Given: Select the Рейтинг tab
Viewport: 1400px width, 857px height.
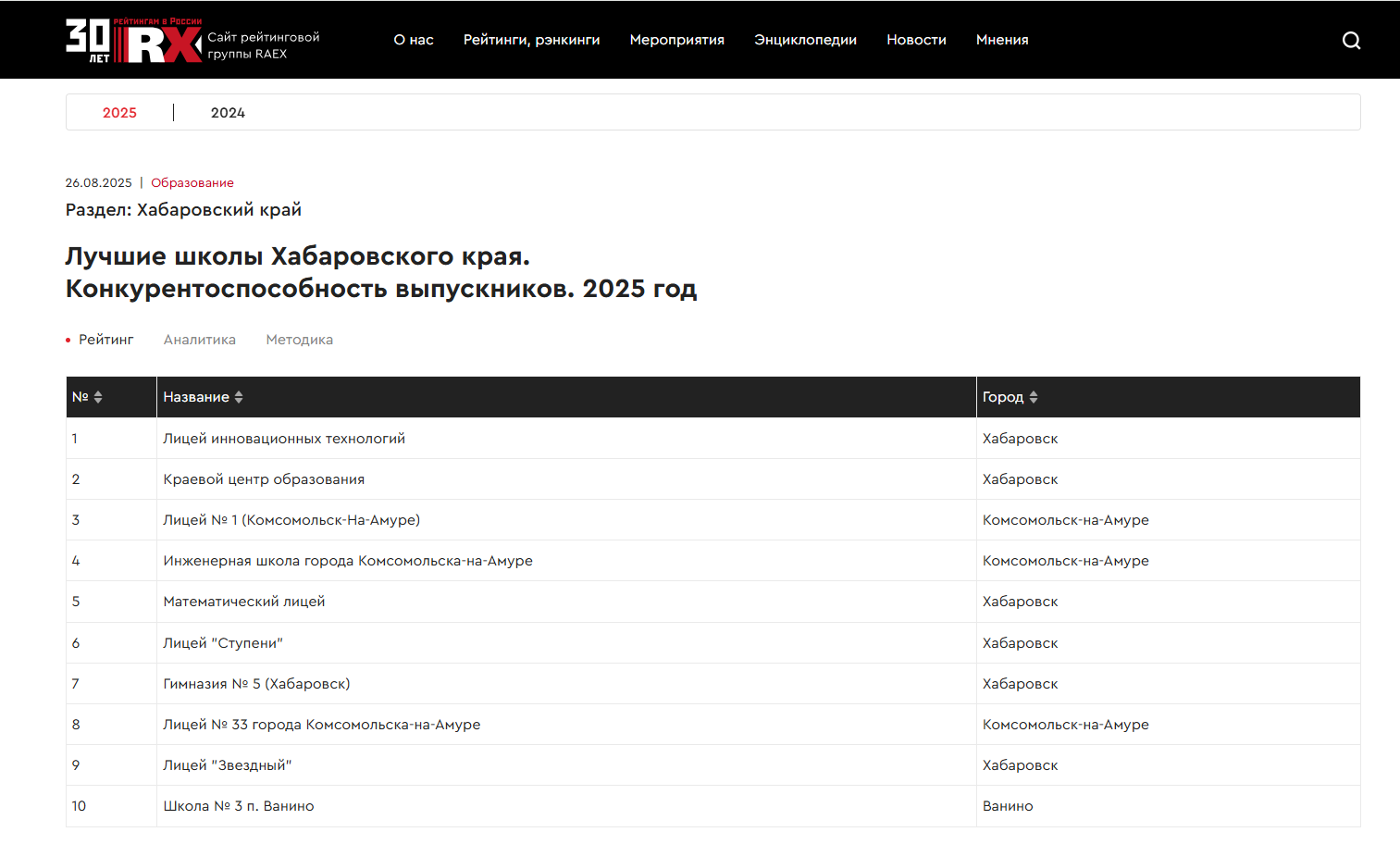Looking at the screenshot, I should pyautogui.click(x=105, y=340).
